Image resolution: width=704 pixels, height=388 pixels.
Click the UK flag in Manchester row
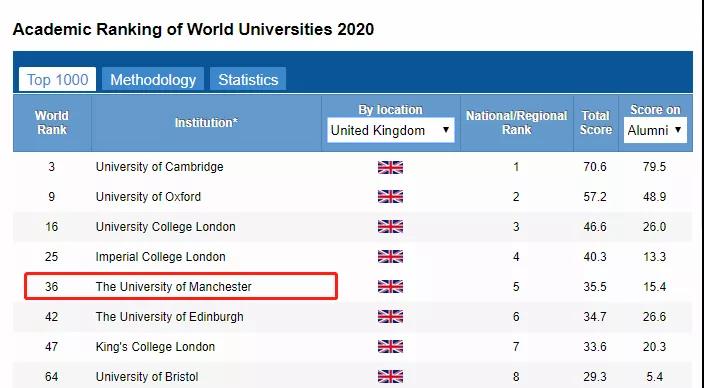(x=390, y=287)
